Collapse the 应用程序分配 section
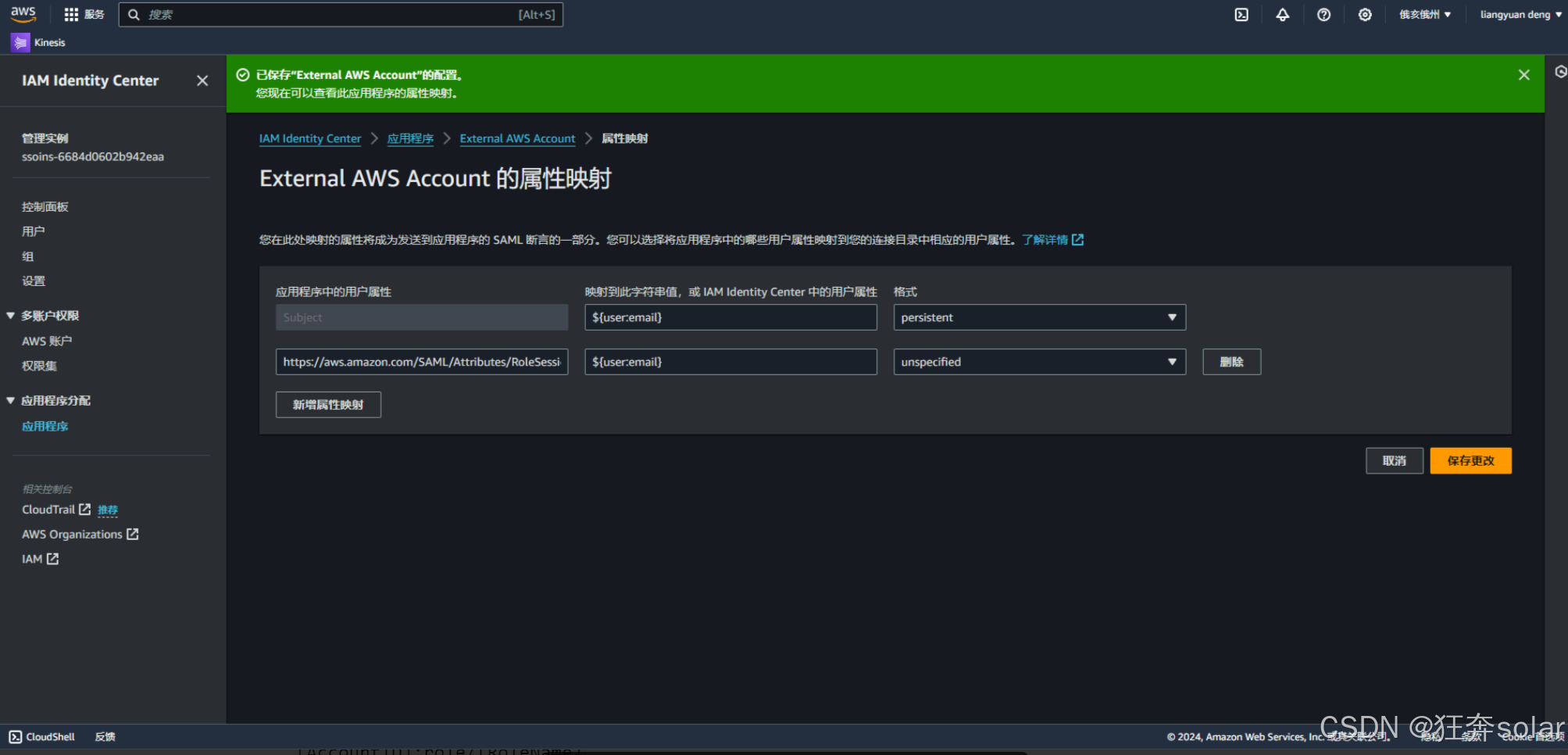The height and width of the screenshot is (755, 1568). pyautogui.click(x=11, y=401)
